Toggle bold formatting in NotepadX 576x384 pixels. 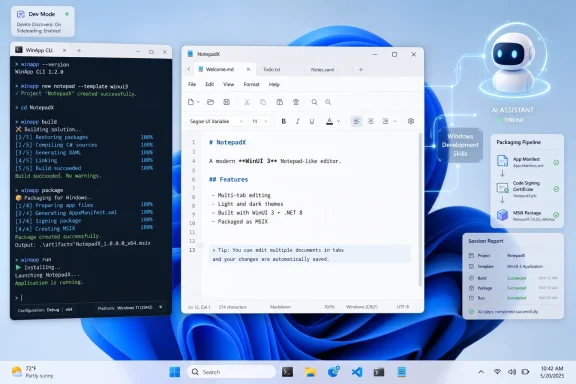284,121
